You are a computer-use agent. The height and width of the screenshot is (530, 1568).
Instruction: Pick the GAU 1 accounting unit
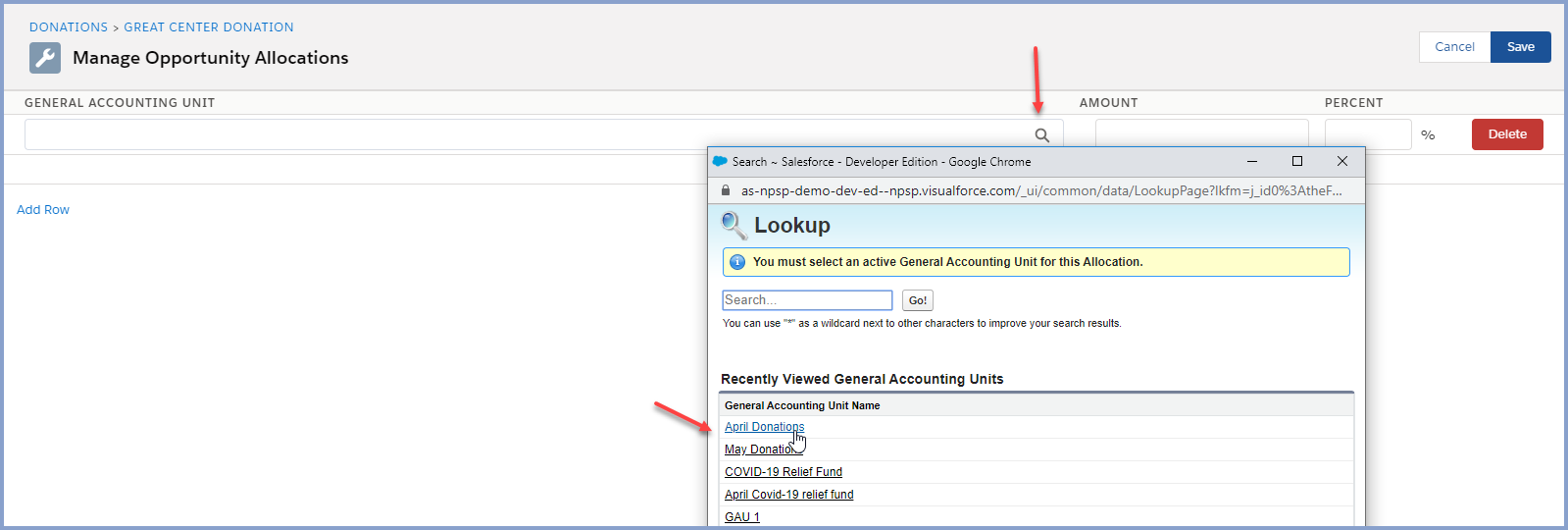point(742,517)
